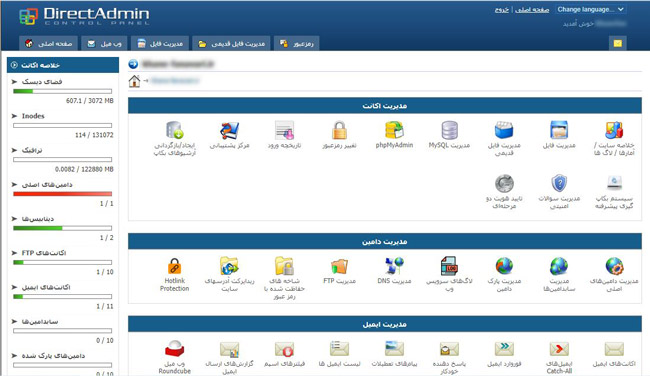Screen dimensions: 650x376
Task: Expand email accounts arrow in sidebar
Action: 15,287
